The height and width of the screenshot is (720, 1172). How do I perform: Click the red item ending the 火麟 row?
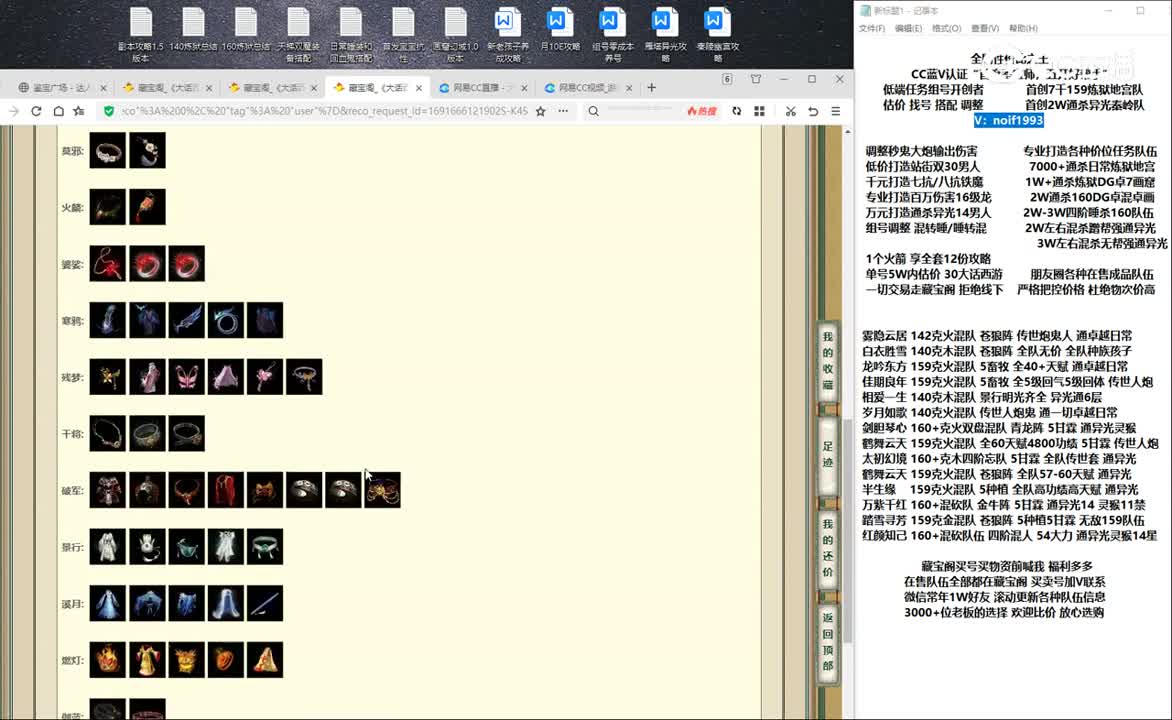(x=147, y=207)
